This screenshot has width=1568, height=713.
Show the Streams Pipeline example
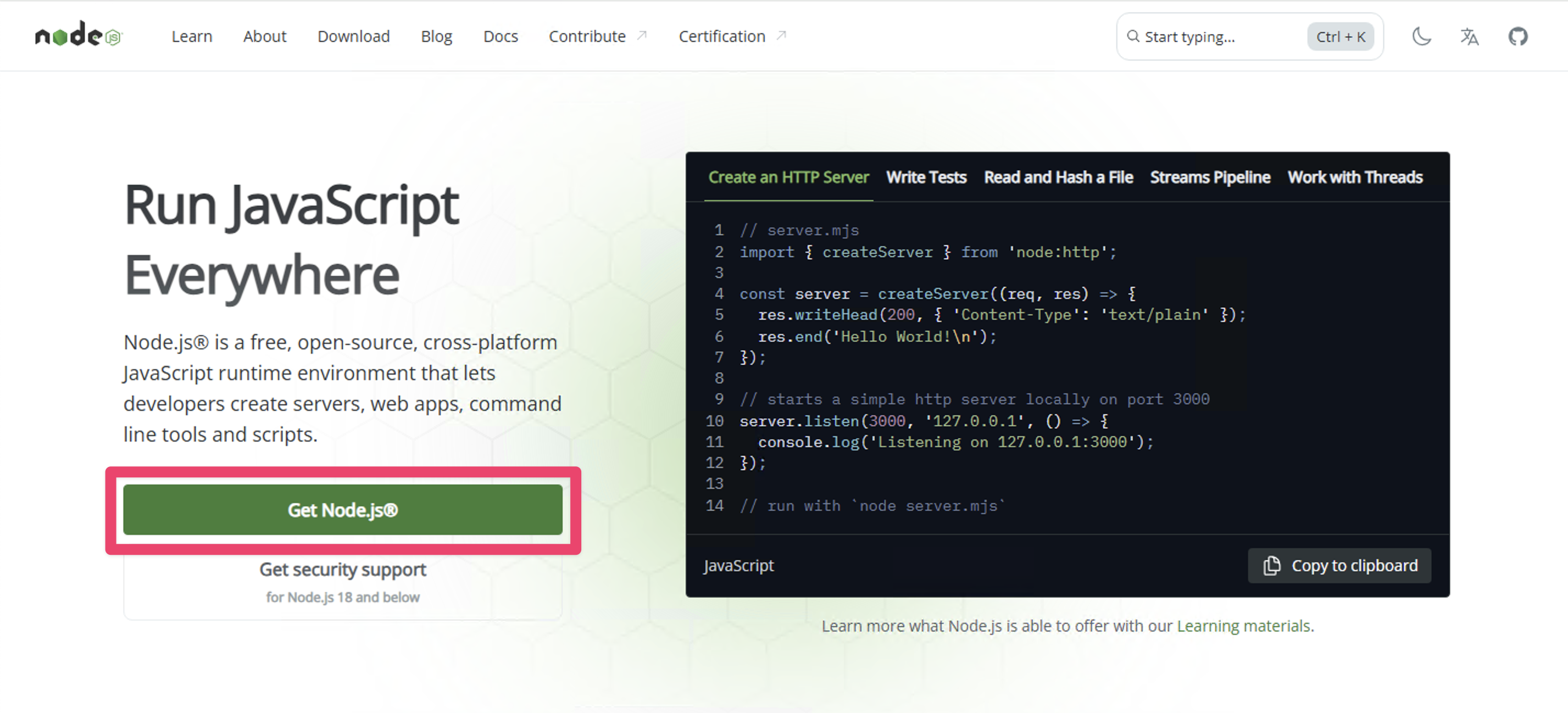(x=1209, y=177)
